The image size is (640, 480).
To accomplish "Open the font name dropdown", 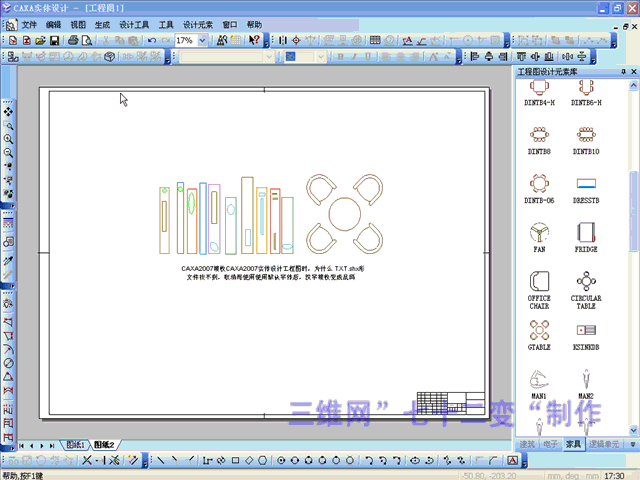I will pyautogui.click(x=269, y=56).
